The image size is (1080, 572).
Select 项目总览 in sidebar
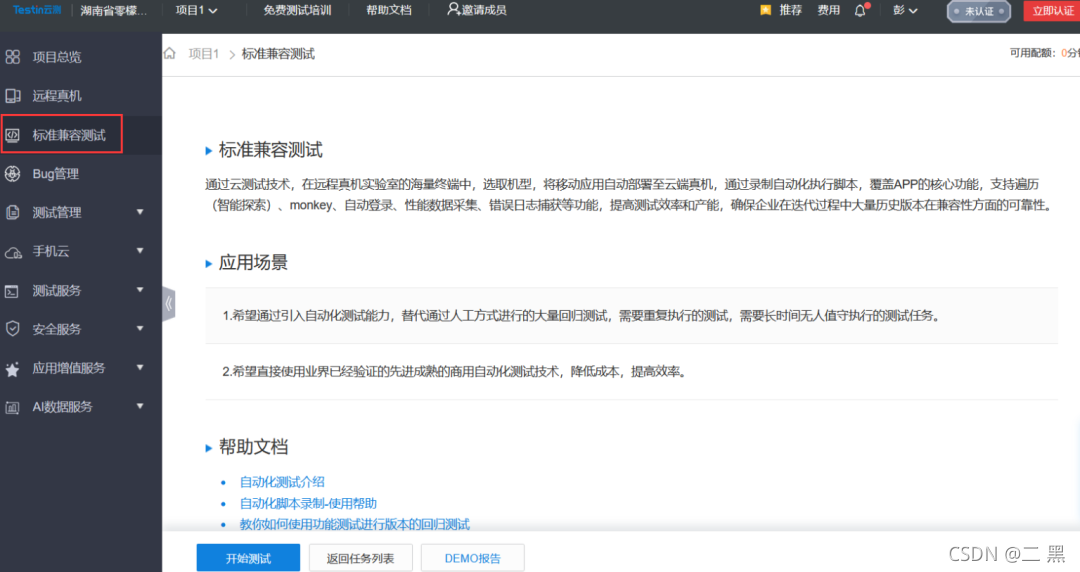point(57,57)
